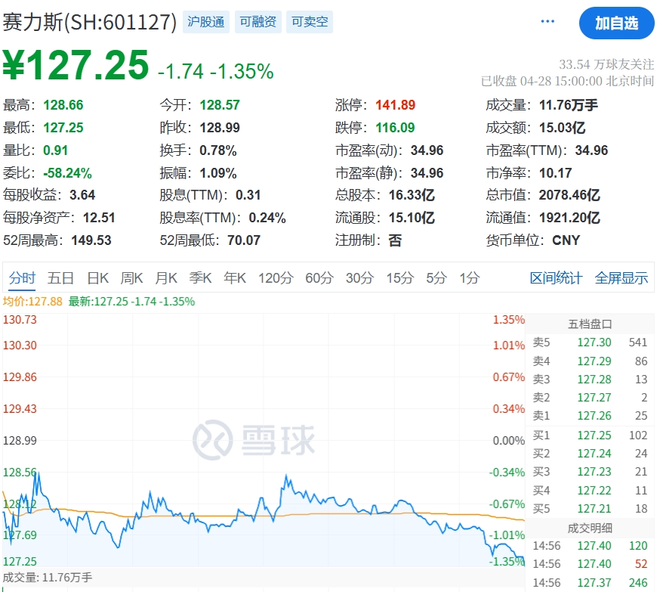Open 区间统计 range statistics

pyautogui.click(x=556, y=278)
